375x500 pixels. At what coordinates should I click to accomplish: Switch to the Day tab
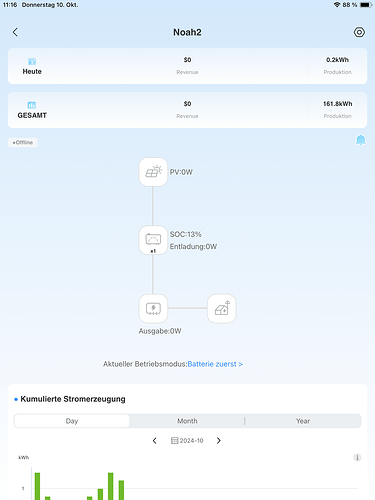tap(72, 421)
